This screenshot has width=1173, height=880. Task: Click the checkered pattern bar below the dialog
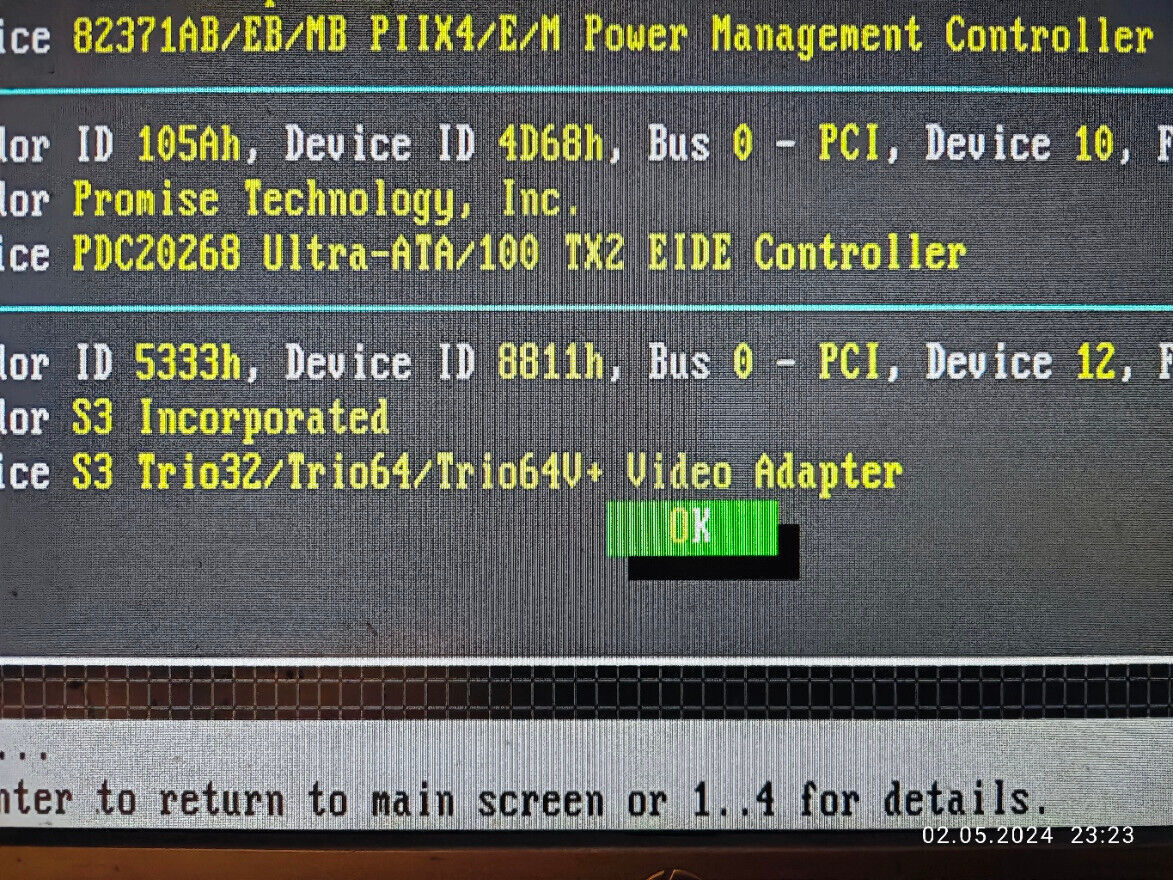pyautogui.click(x=586, y=691)
